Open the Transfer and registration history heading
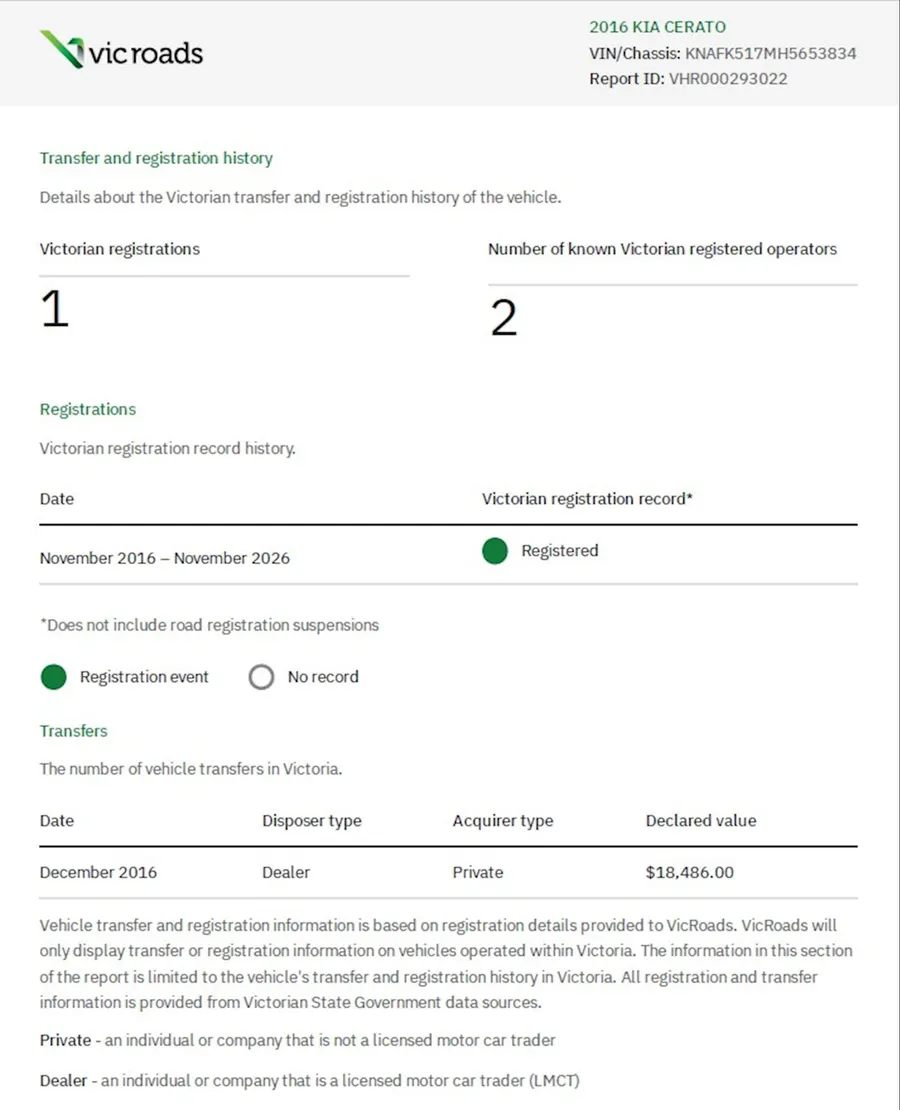This screenshot has width=900, height=1110. 156,158
